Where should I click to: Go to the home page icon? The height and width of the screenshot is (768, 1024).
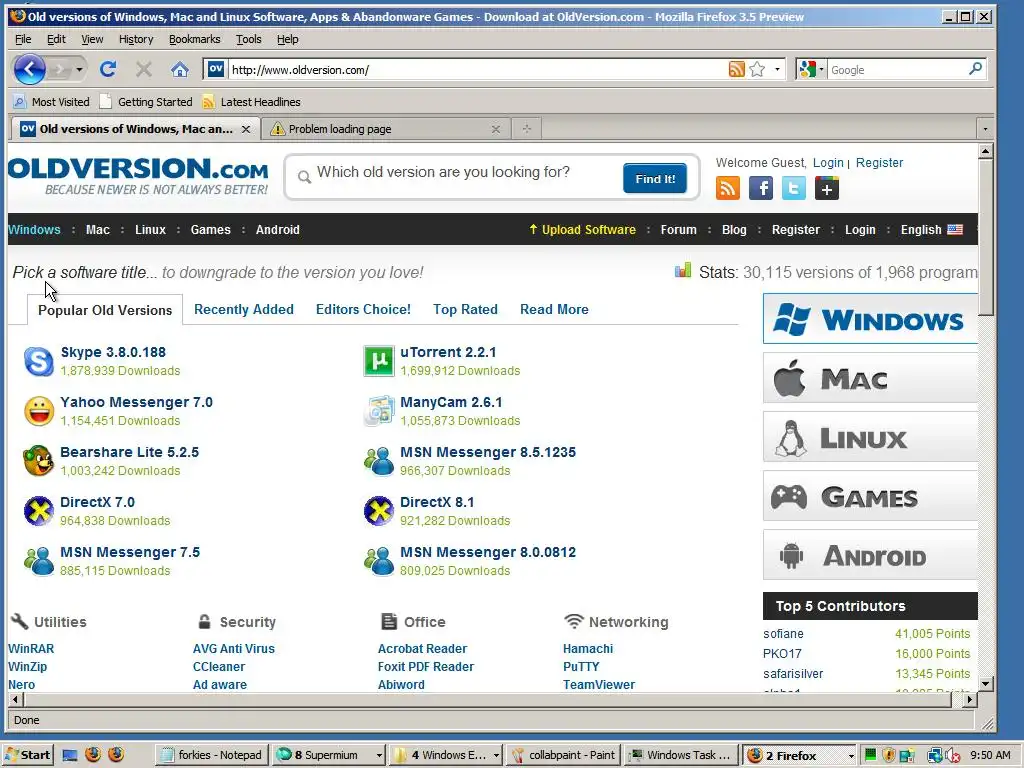pos(180,69)
